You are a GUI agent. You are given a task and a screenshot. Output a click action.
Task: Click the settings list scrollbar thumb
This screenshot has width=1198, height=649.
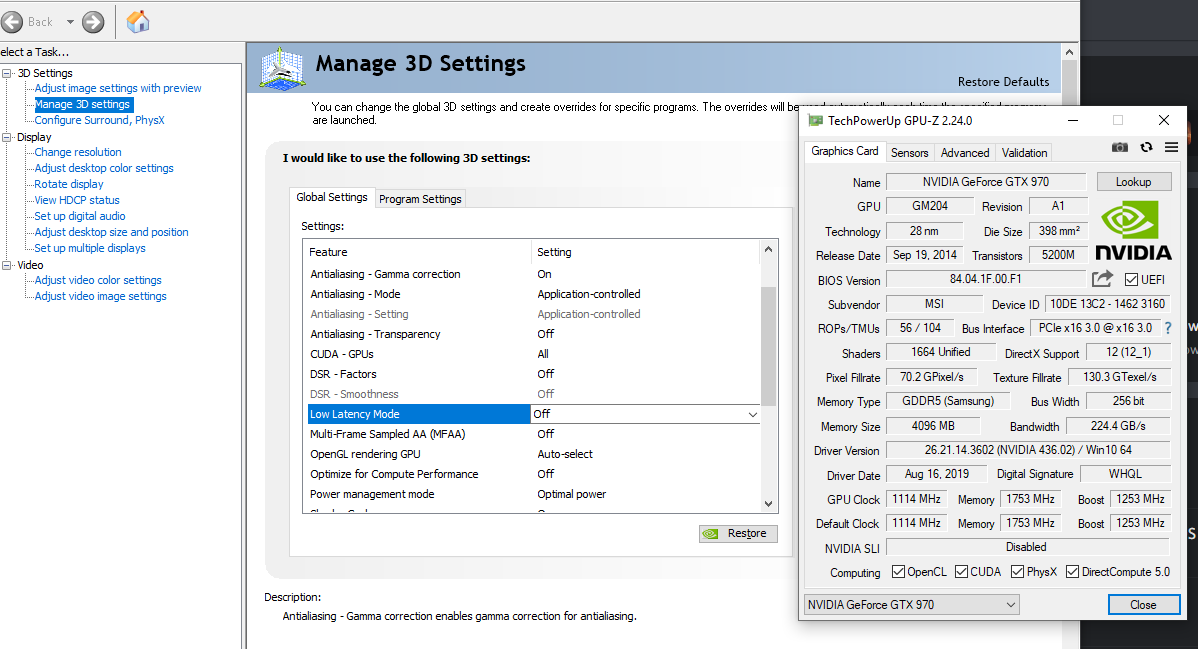click(769, 346)
